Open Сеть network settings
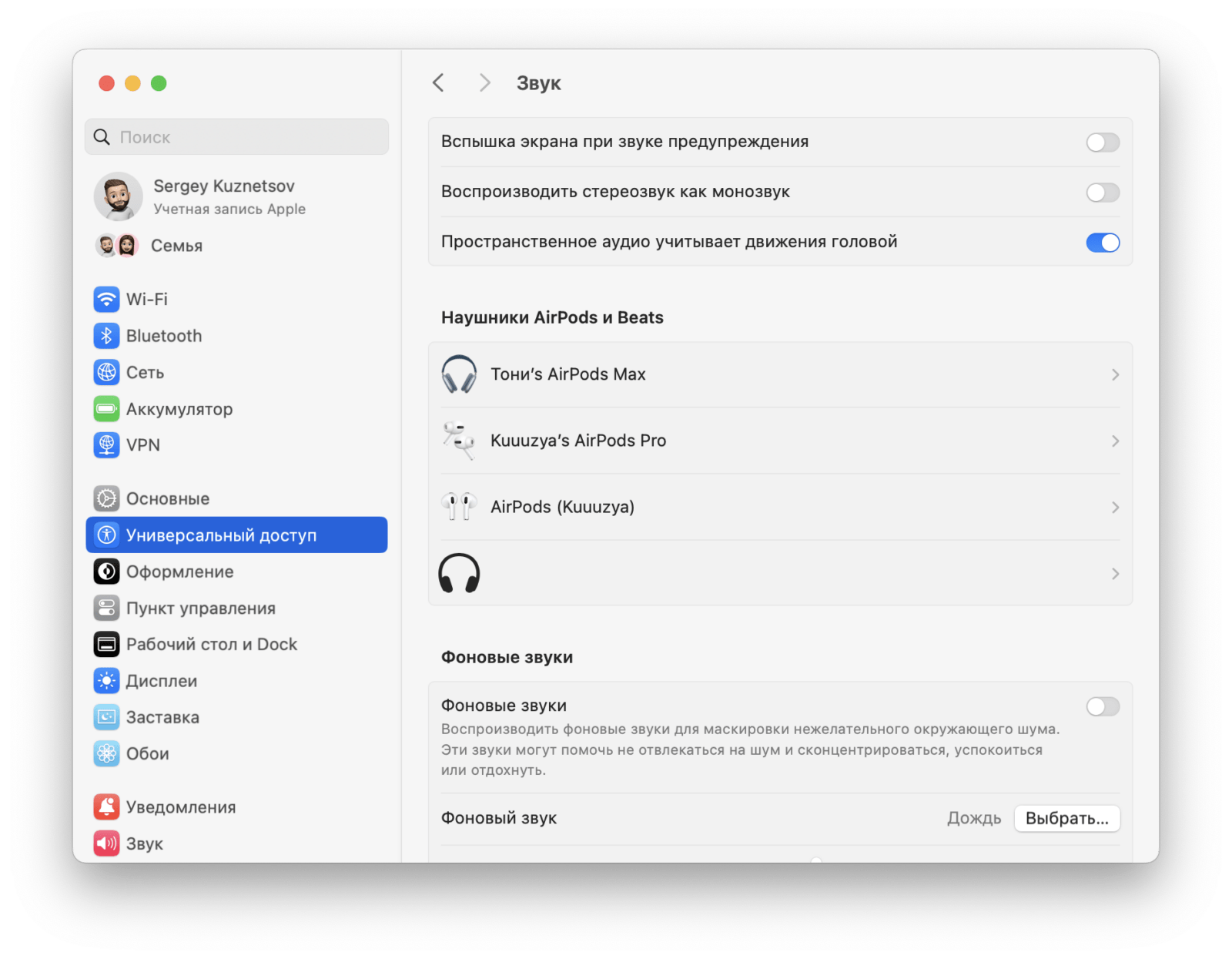 [x=236, y=372]
